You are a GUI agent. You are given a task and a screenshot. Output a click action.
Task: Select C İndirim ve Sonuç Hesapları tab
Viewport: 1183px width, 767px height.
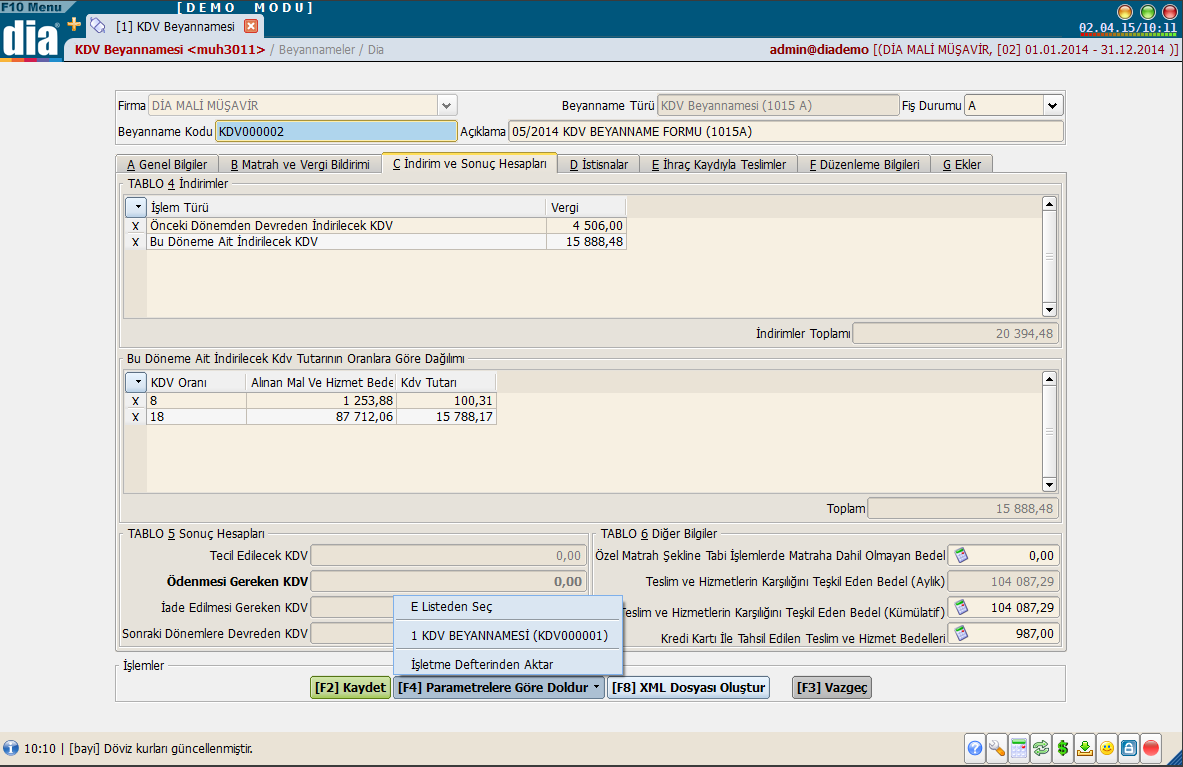tap(469, 164)
